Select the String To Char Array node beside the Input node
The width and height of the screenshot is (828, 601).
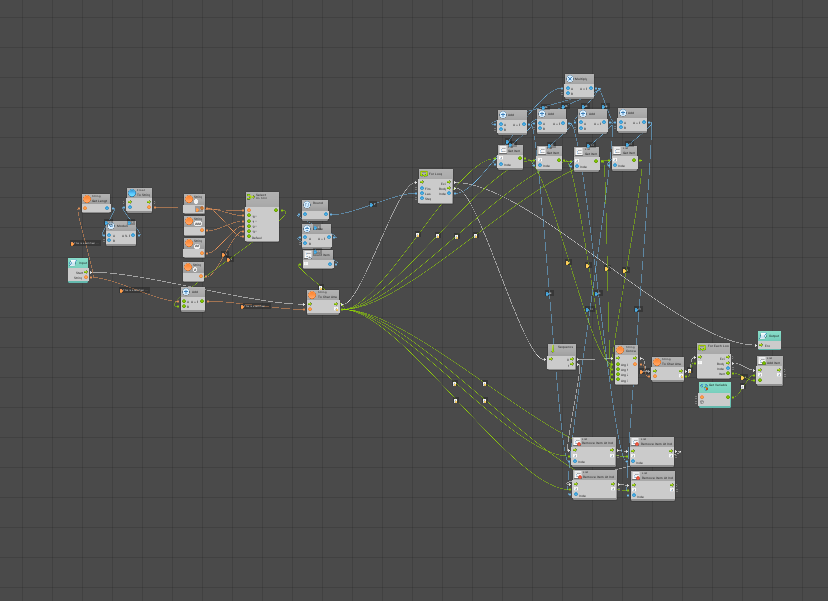[x=323, y=302]
